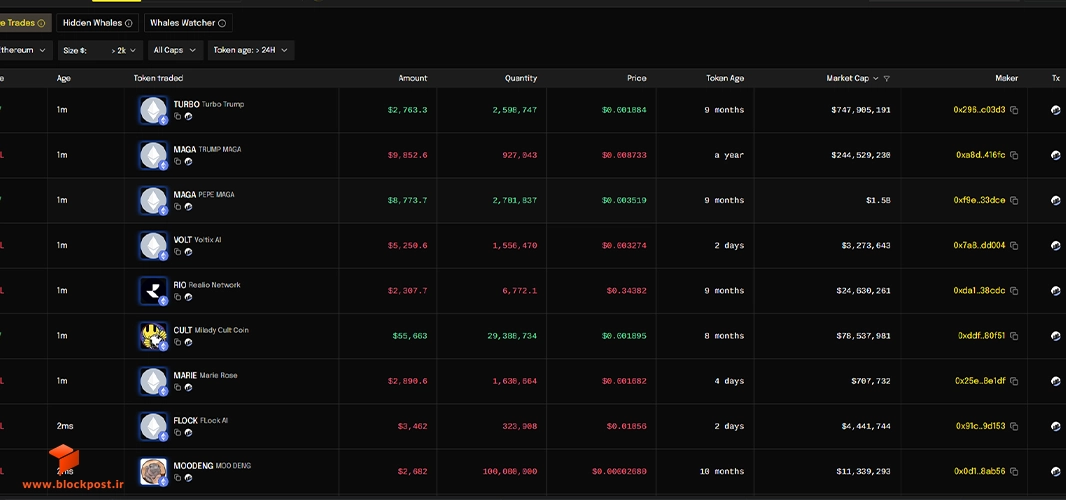Click the Amount column header
1066x500 pixels.
(413, 79)
